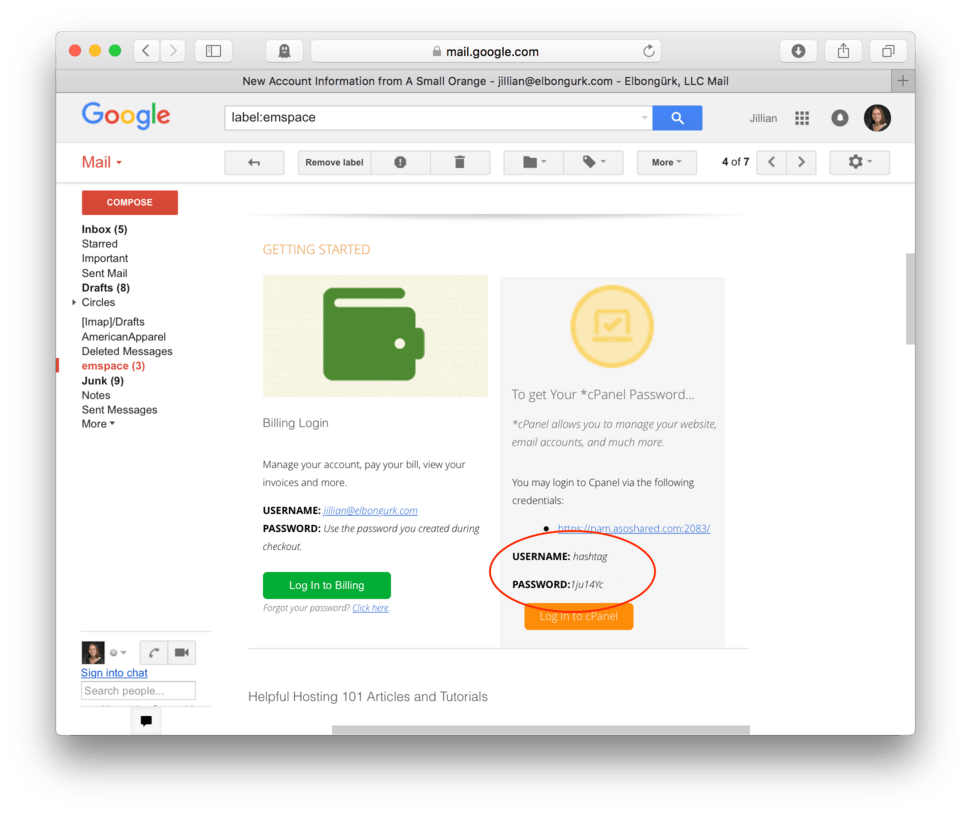Open the Junk label
Screen dimensions: 971x815
coord(103,381)
